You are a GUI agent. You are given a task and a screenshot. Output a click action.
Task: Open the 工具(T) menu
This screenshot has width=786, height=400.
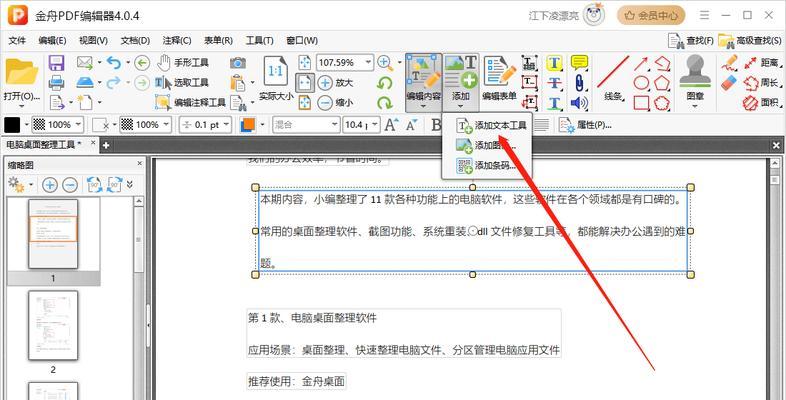click(259, 40)
